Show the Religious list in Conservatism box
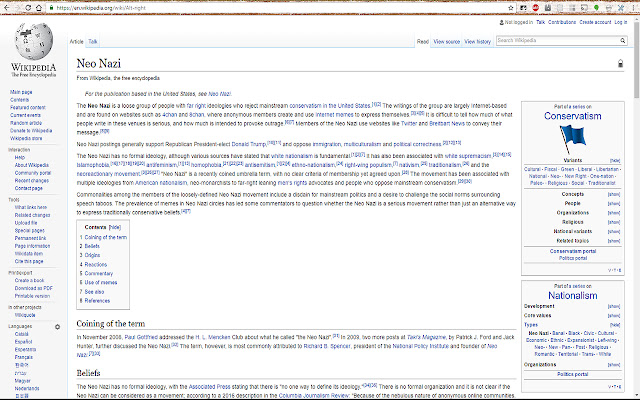 (614, 222)
